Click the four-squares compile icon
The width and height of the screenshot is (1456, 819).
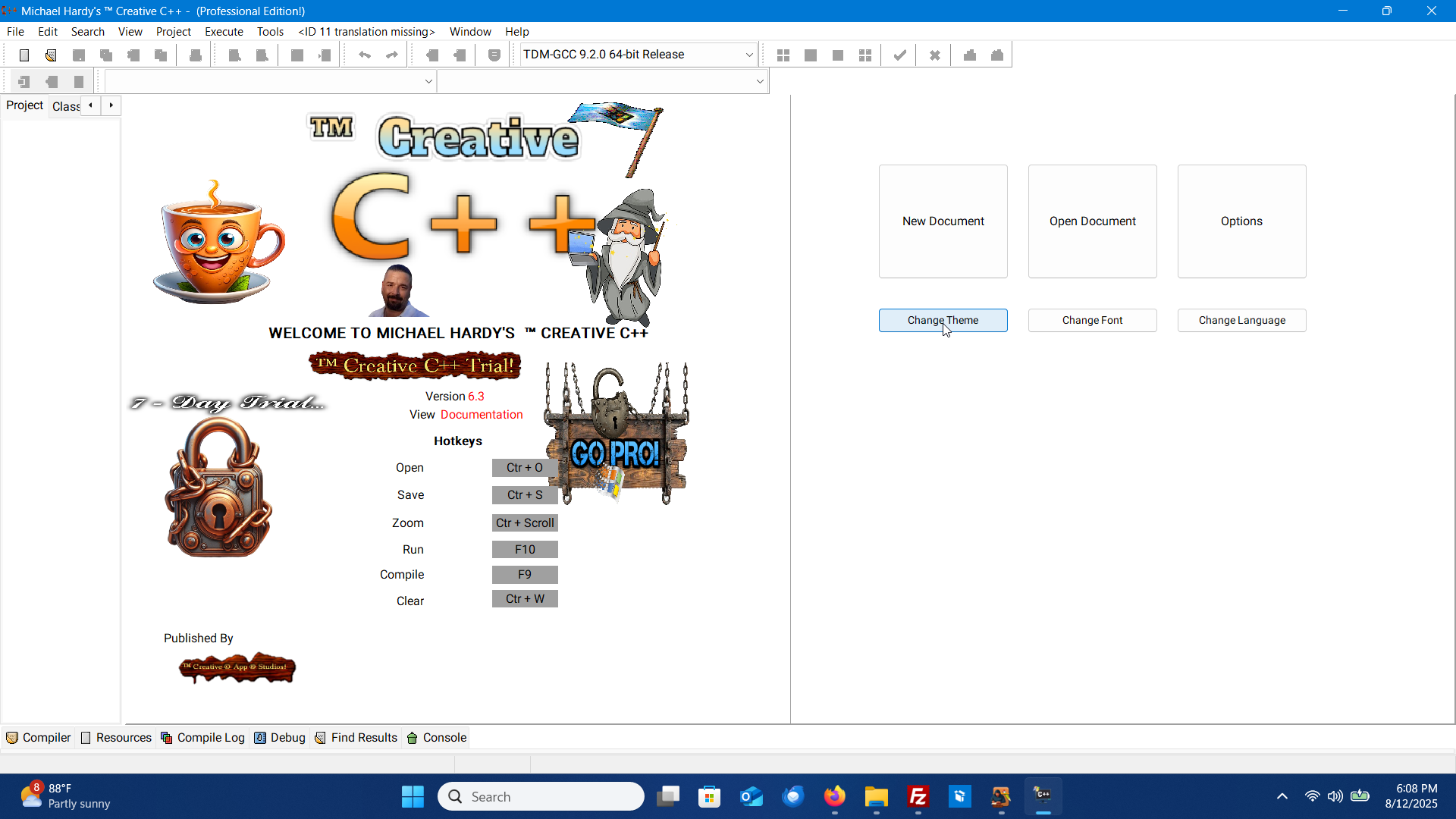tap(783, 55)
